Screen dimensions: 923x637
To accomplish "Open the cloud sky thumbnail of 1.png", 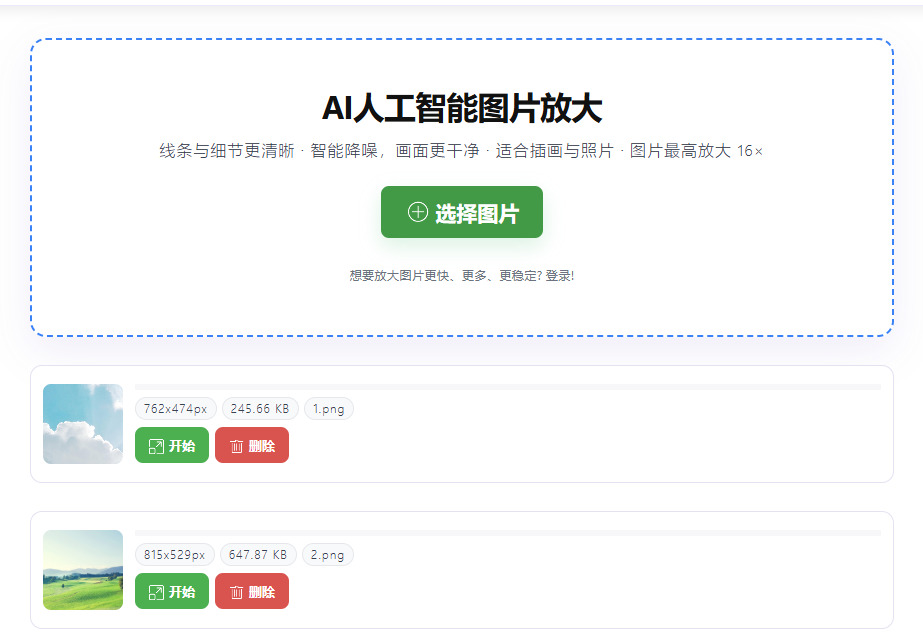I will coord(83,424).
